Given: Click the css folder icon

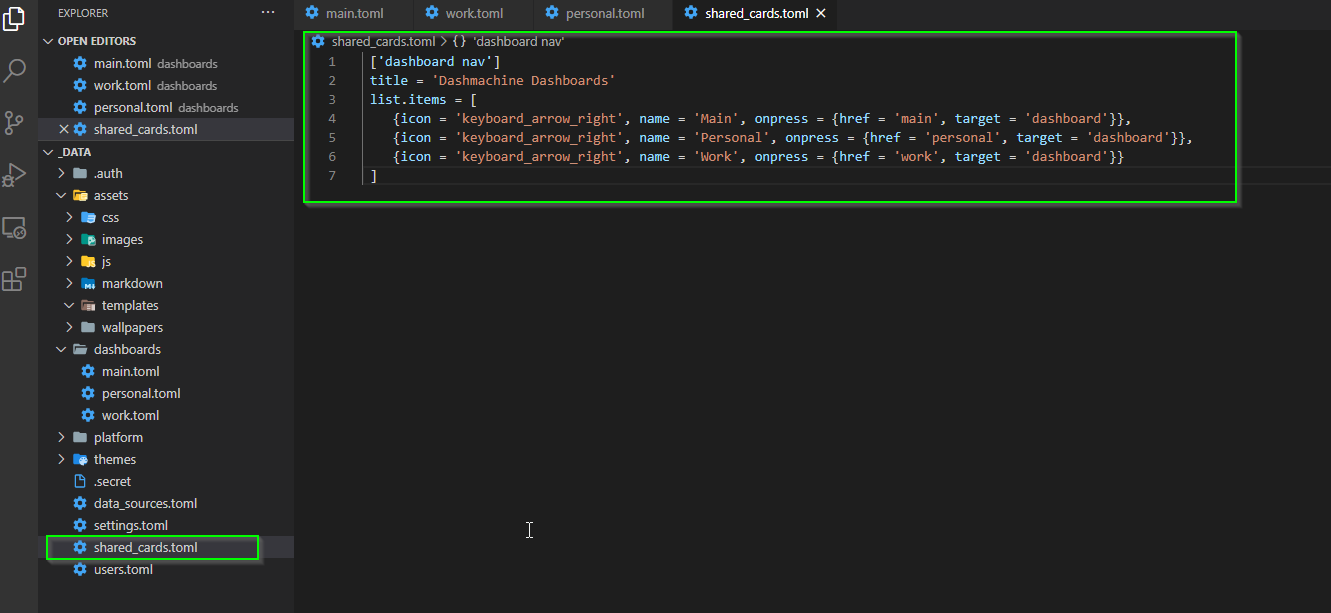Looking at the screenshot, I should (88, 218).
